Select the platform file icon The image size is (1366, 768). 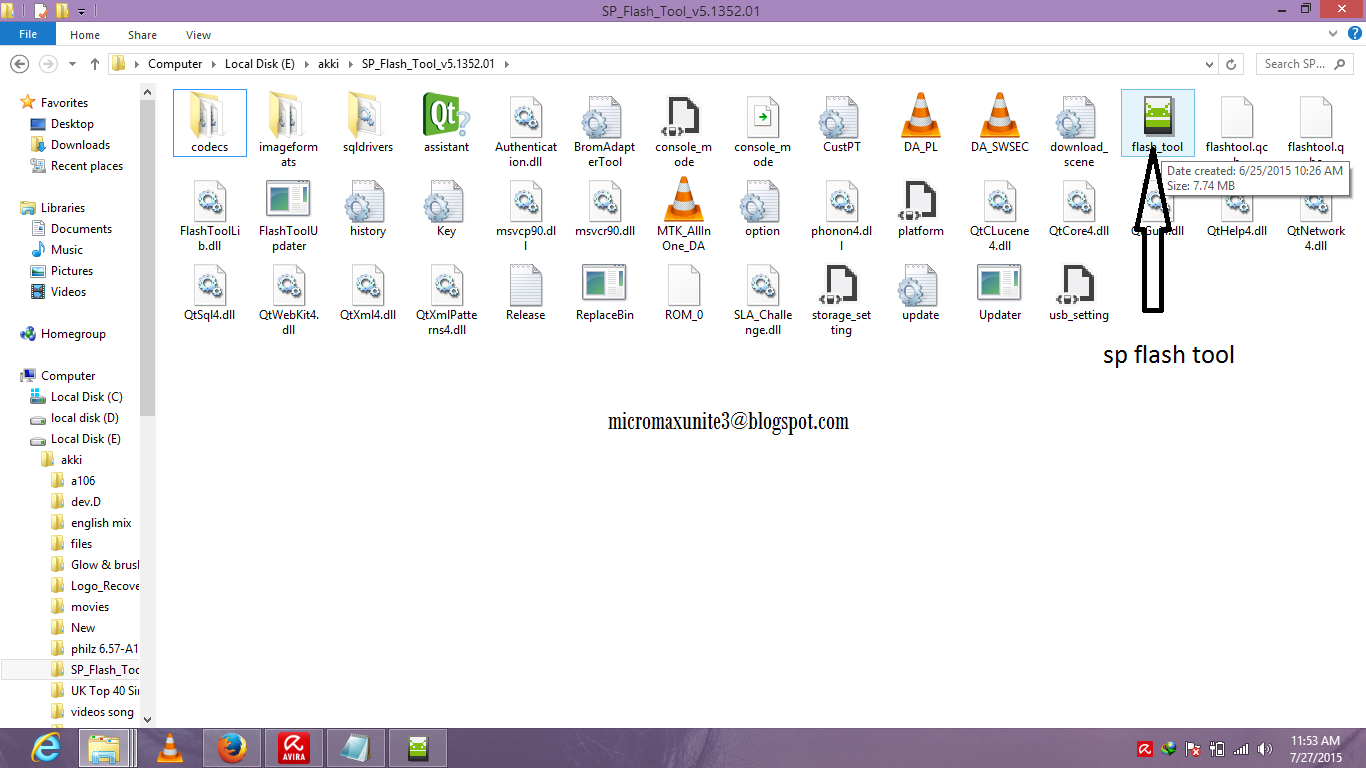920,199
